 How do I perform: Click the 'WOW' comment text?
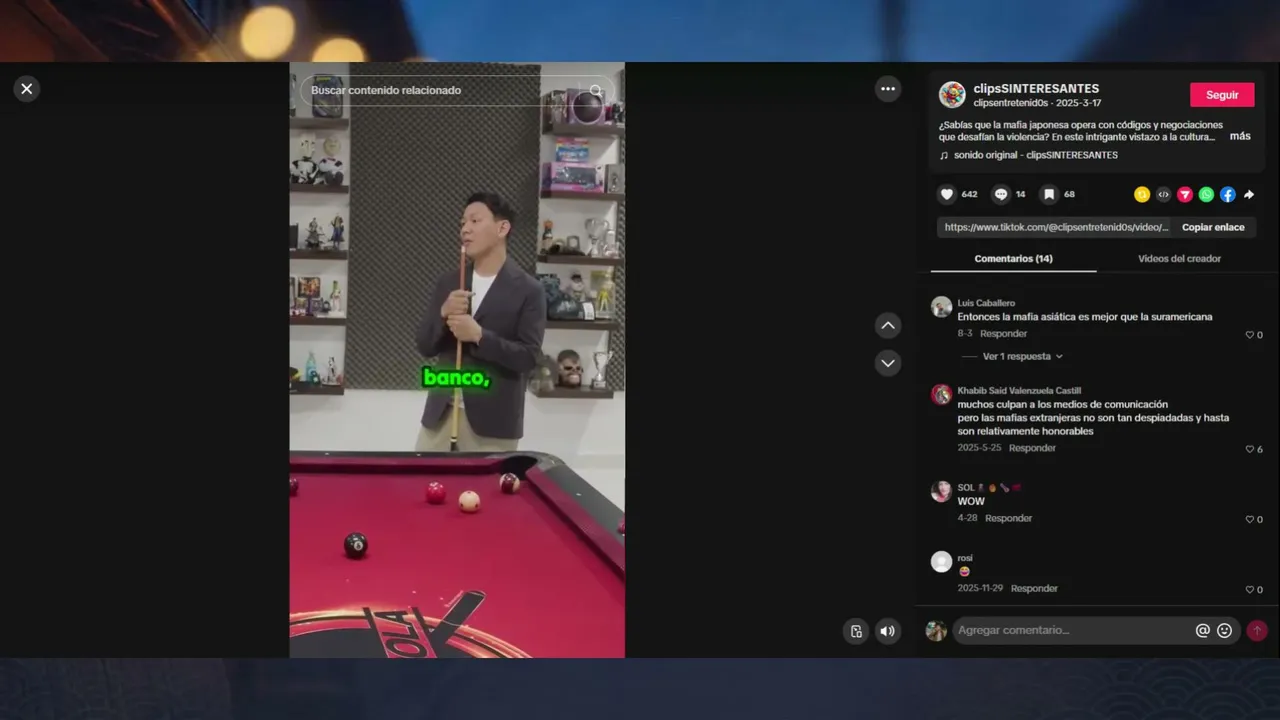971,501
